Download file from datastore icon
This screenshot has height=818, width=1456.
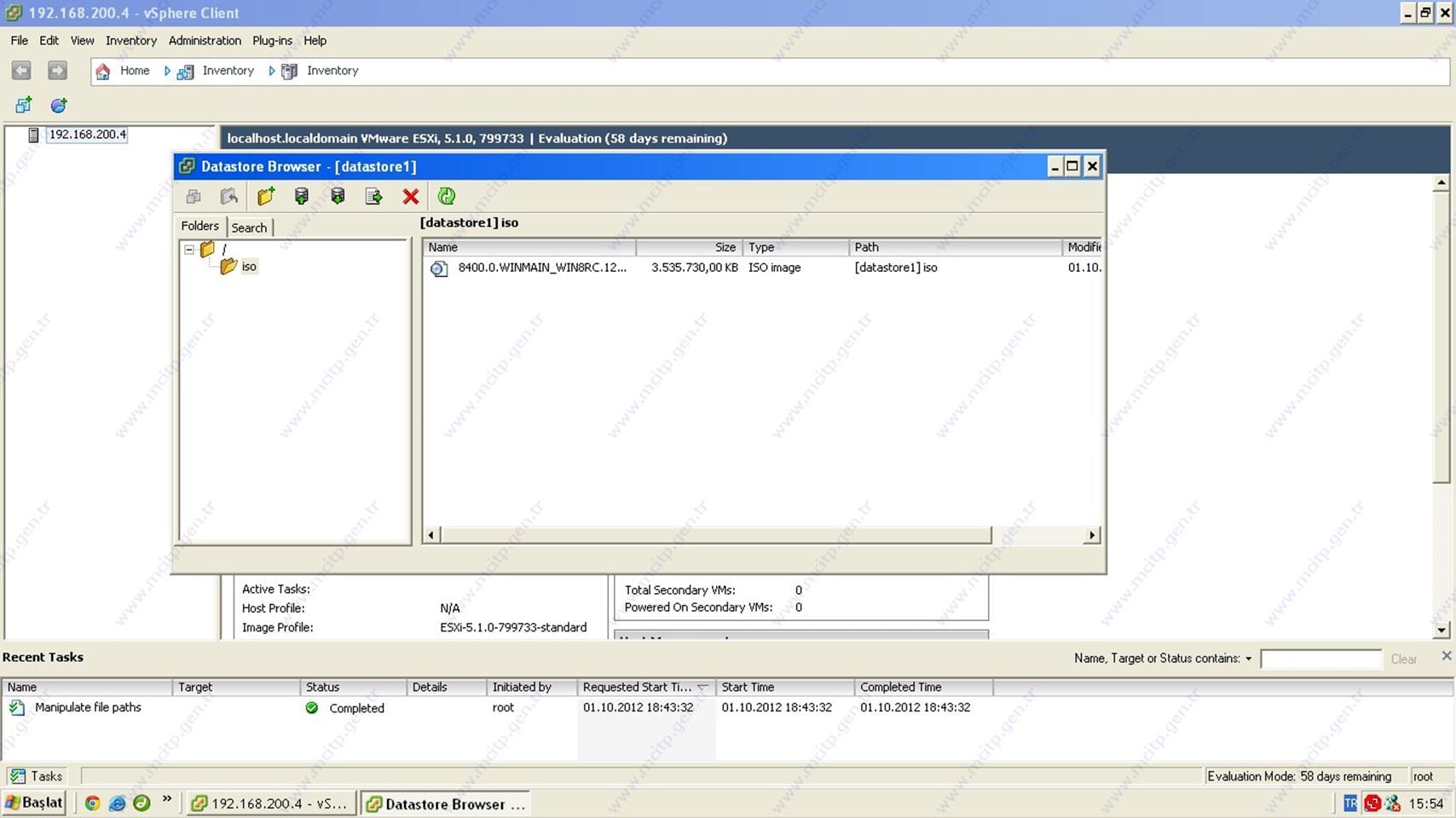click(x=338, y=197)
